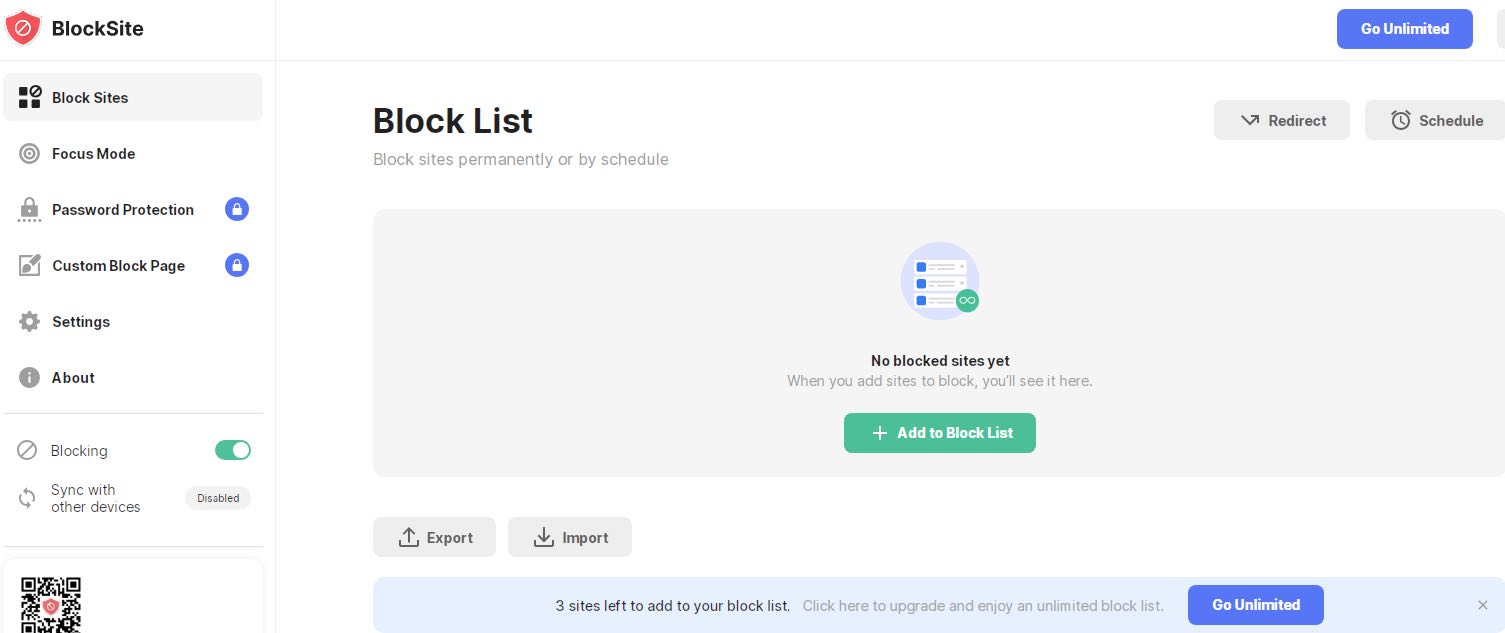Click the sync arrows icon

[27, 498]
